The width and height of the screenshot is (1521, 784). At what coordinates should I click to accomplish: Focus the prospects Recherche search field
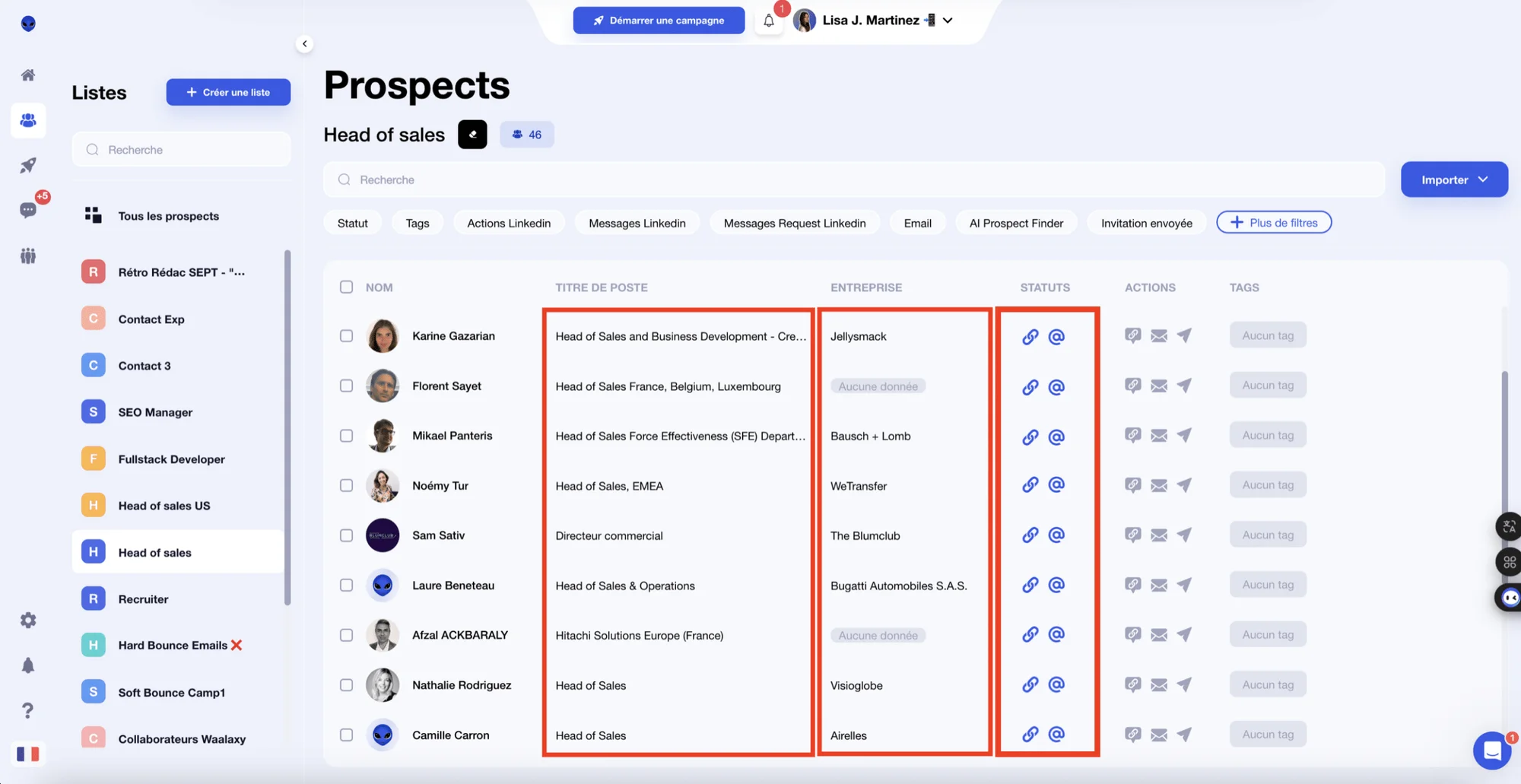pos(854,179)
